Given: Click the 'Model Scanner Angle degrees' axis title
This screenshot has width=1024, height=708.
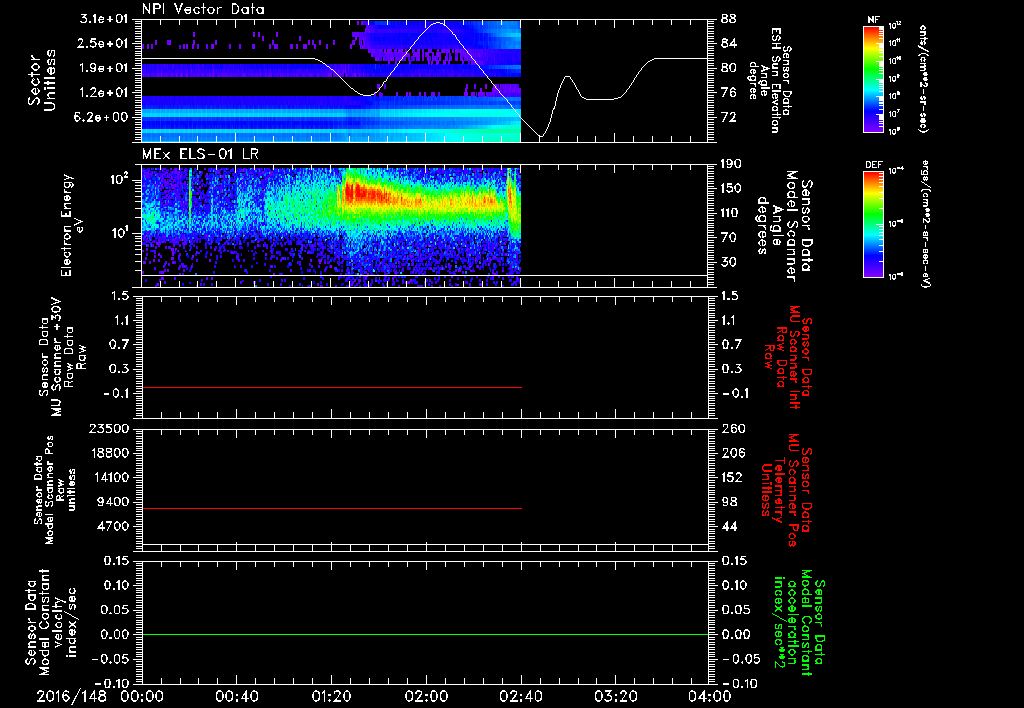Looking at the screenshot, I should click(785, 226).
